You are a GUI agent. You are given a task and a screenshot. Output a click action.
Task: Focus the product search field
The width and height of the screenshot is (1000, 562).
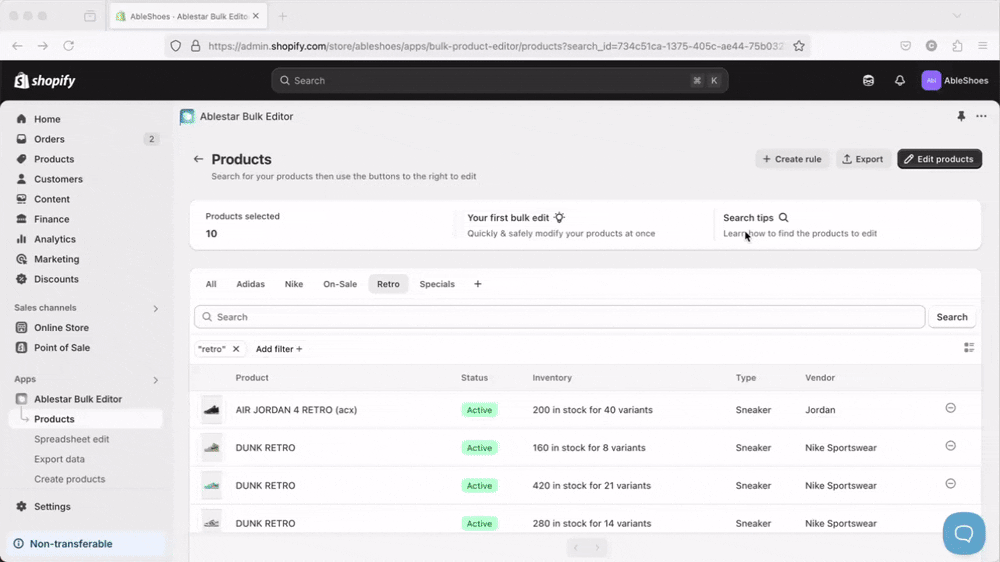559,317
